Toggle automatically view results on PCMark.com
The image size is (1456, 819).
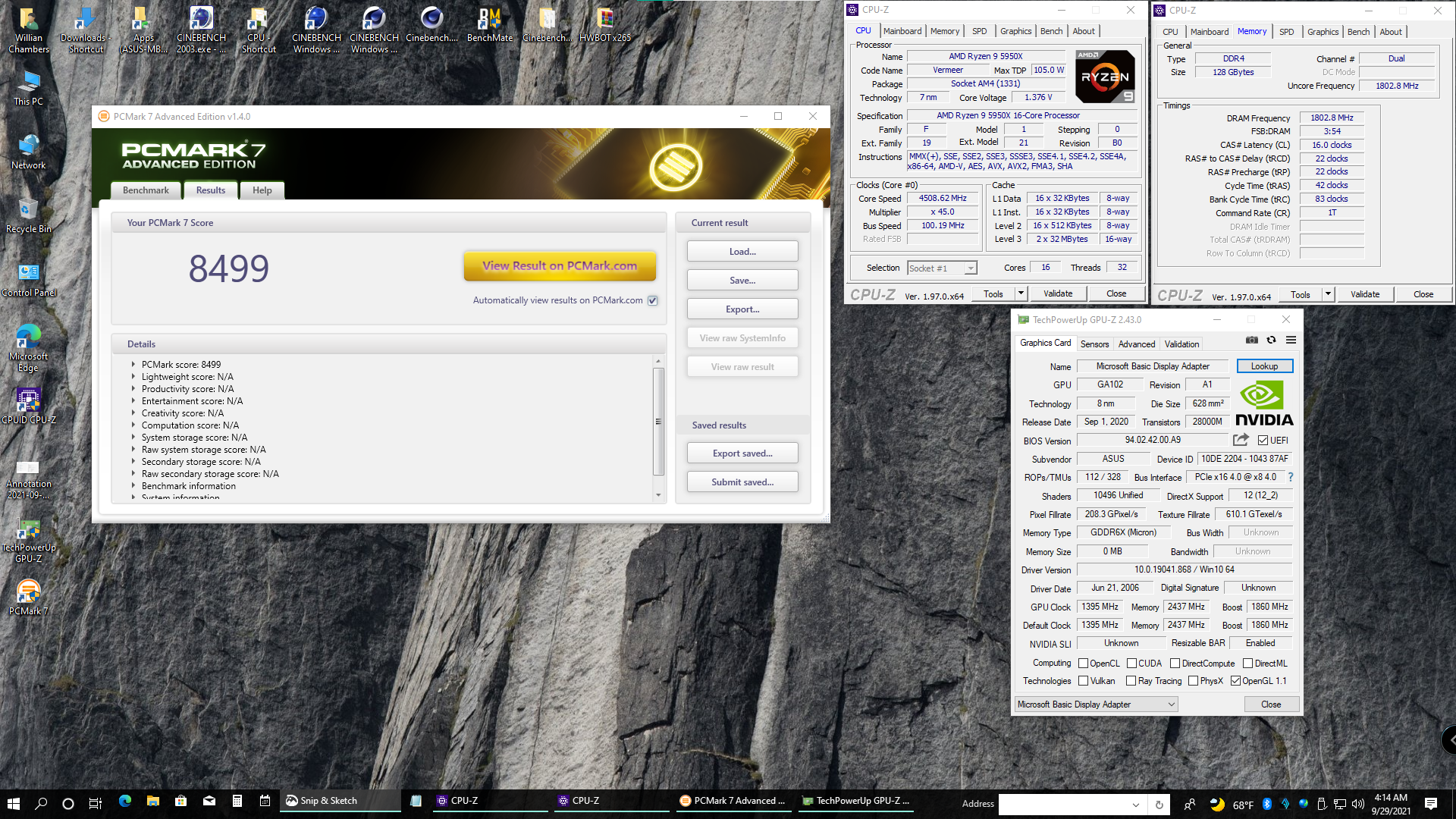point(652,300)
